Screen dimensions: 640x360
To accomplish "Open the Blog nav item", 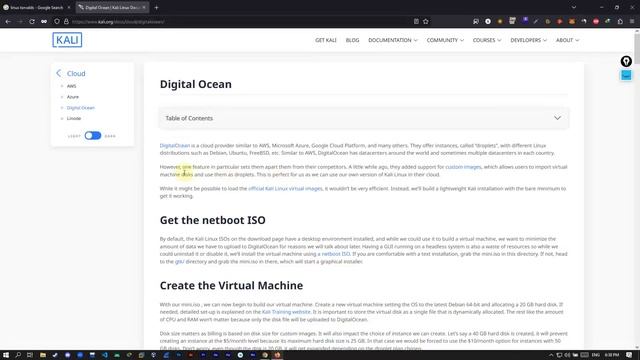I will pyautogui.click(x=352, y=40).
